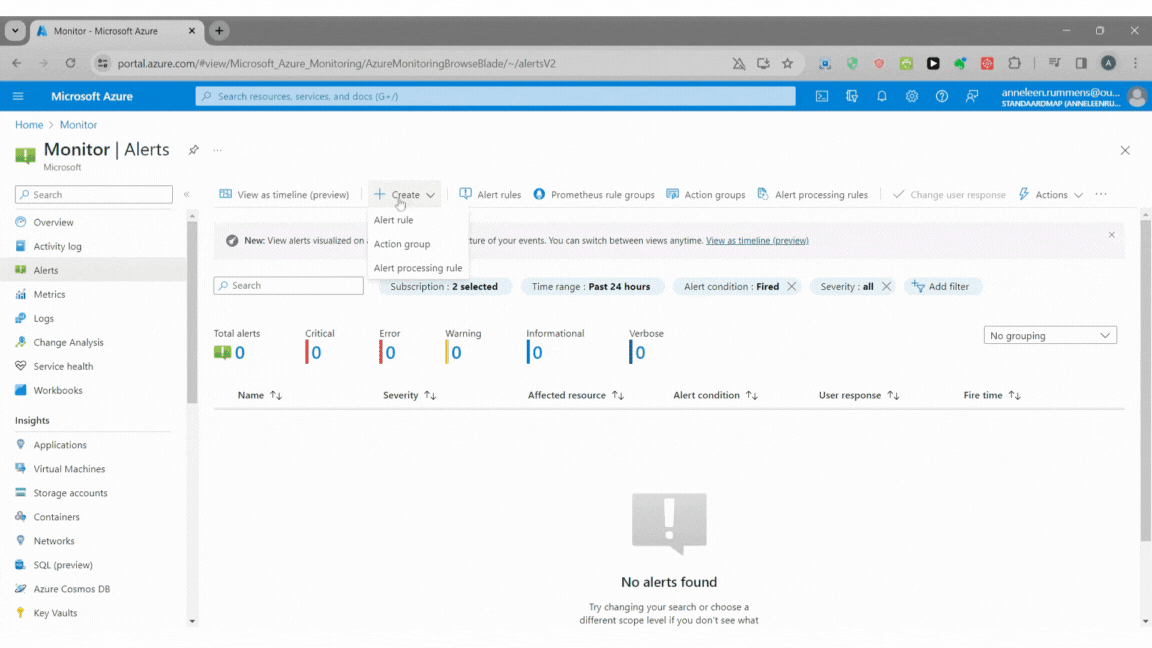Open the Feedback icon in the top bar
Screen dimensions: 1152x648
[x=972, y=96]
